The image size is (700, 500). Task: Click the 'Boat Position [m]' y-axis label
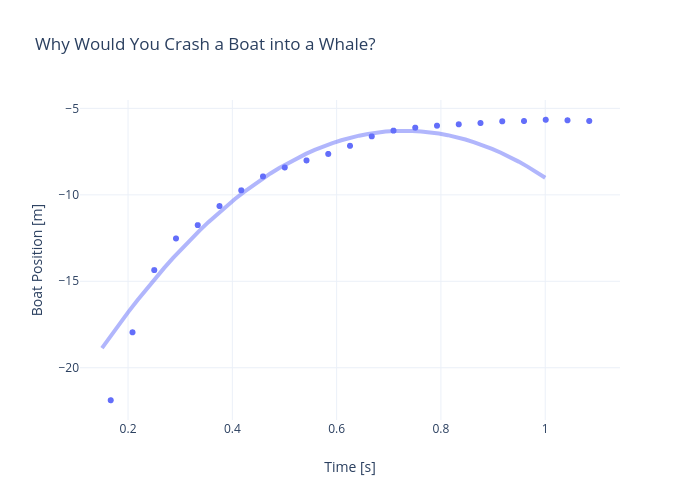[38, 260]
